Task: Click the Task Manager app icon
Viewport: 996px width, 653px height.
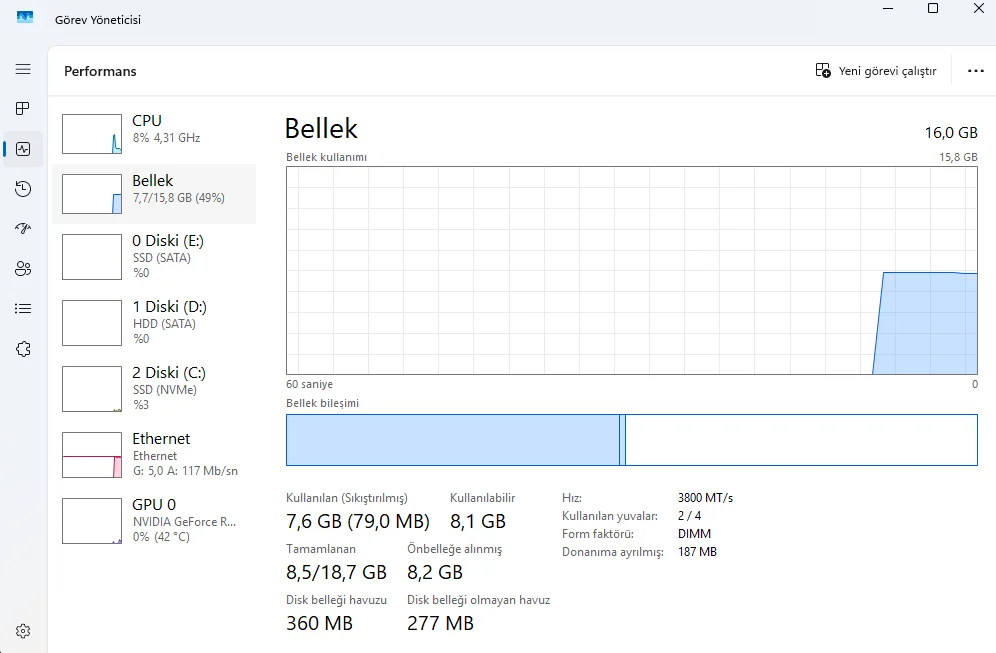Action: (x=25, y=18)
